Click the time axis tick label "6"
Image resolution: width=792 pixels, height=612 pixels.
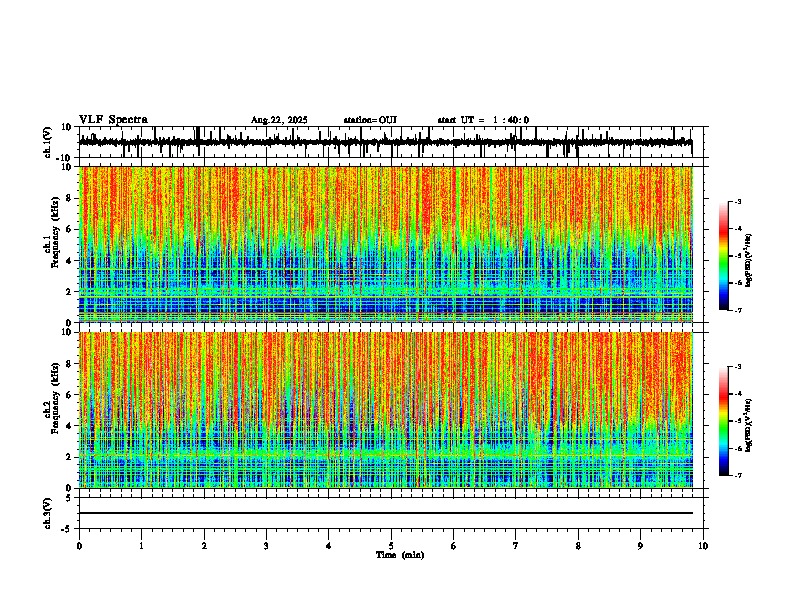click(x=453, y=546)
